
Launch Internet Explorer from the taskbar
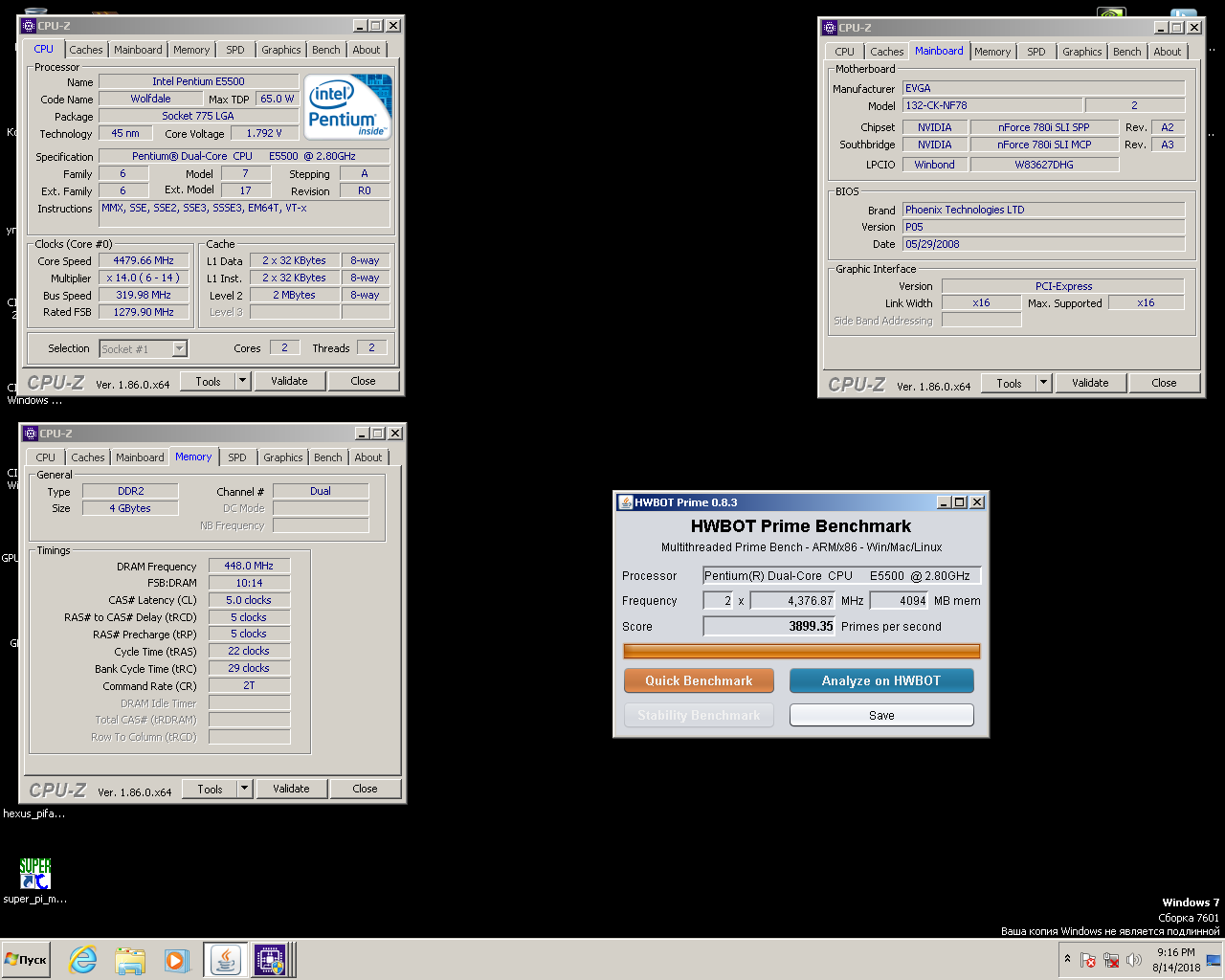83,960
